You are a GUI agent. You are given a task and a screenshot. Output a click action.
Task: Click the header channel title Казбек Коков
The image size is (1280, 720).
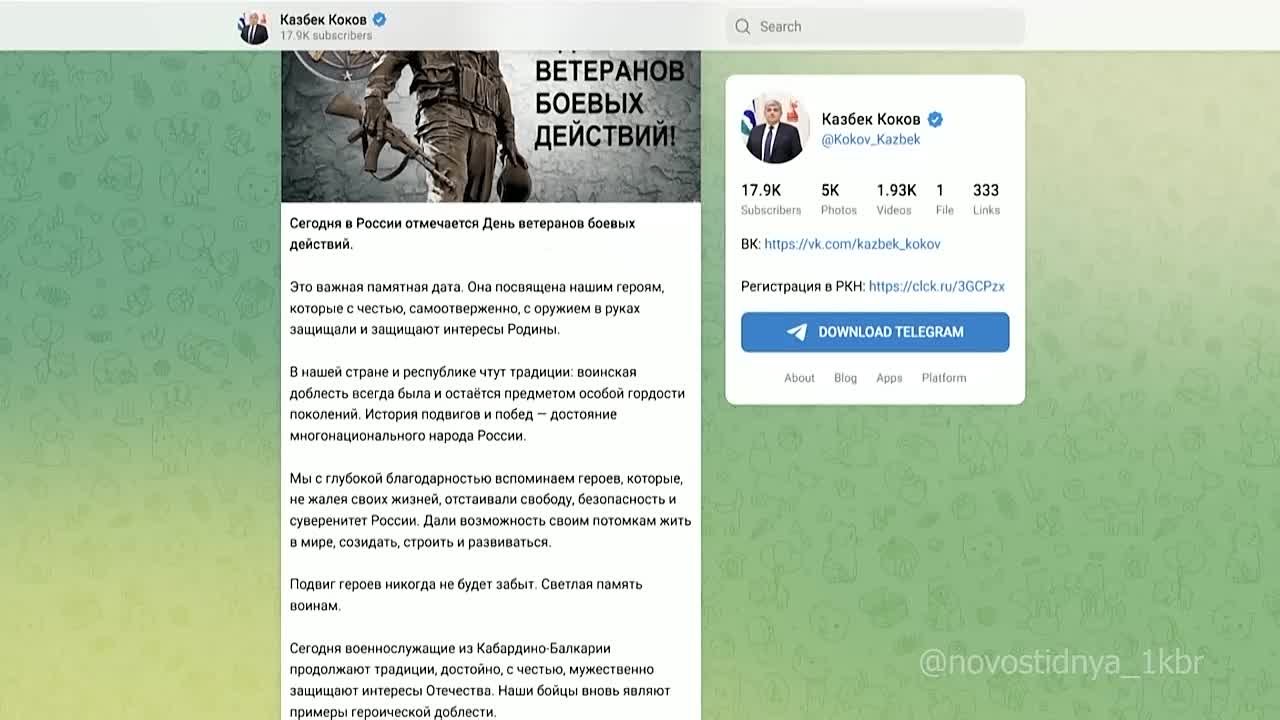pos(323,19)
